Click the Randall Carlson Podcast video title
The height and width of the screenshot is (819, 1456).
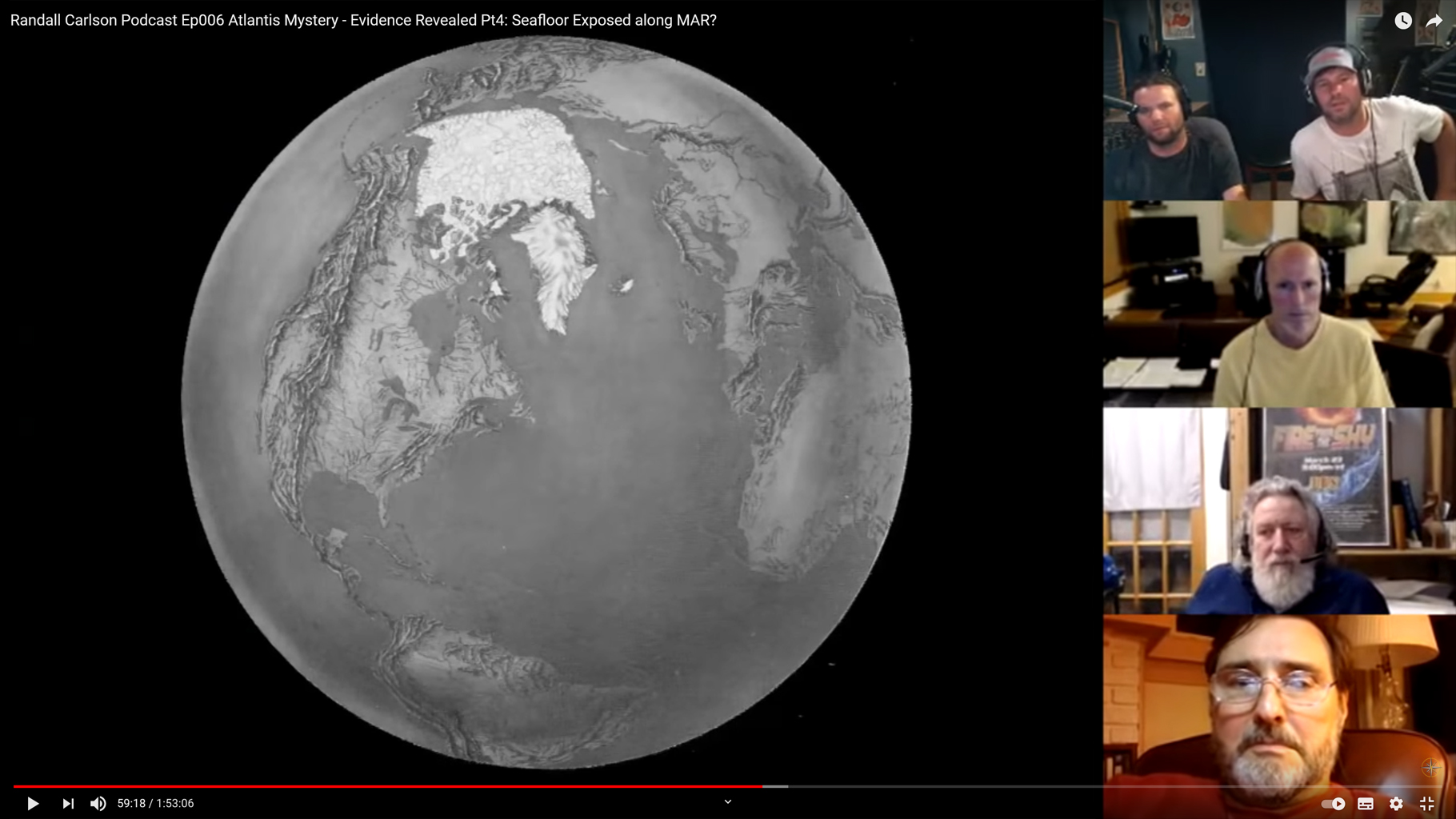363,21
